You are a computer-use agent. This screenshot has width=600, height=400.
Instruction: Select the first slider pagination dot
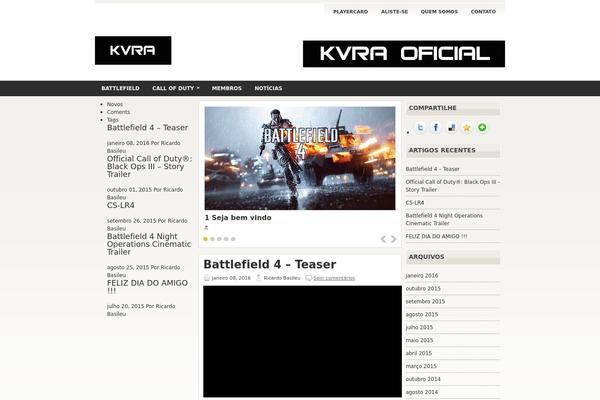pos(205,239)
